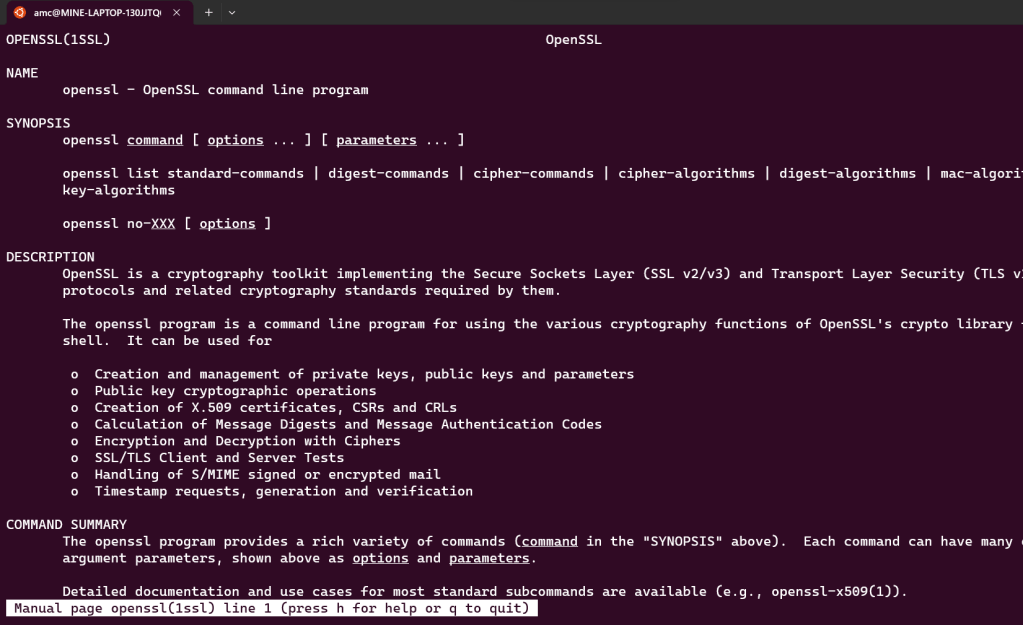Click underlined "options" after no-XXX
Image resolution: width=1023 pixels, height=625 pixels.
pos(227,224)
